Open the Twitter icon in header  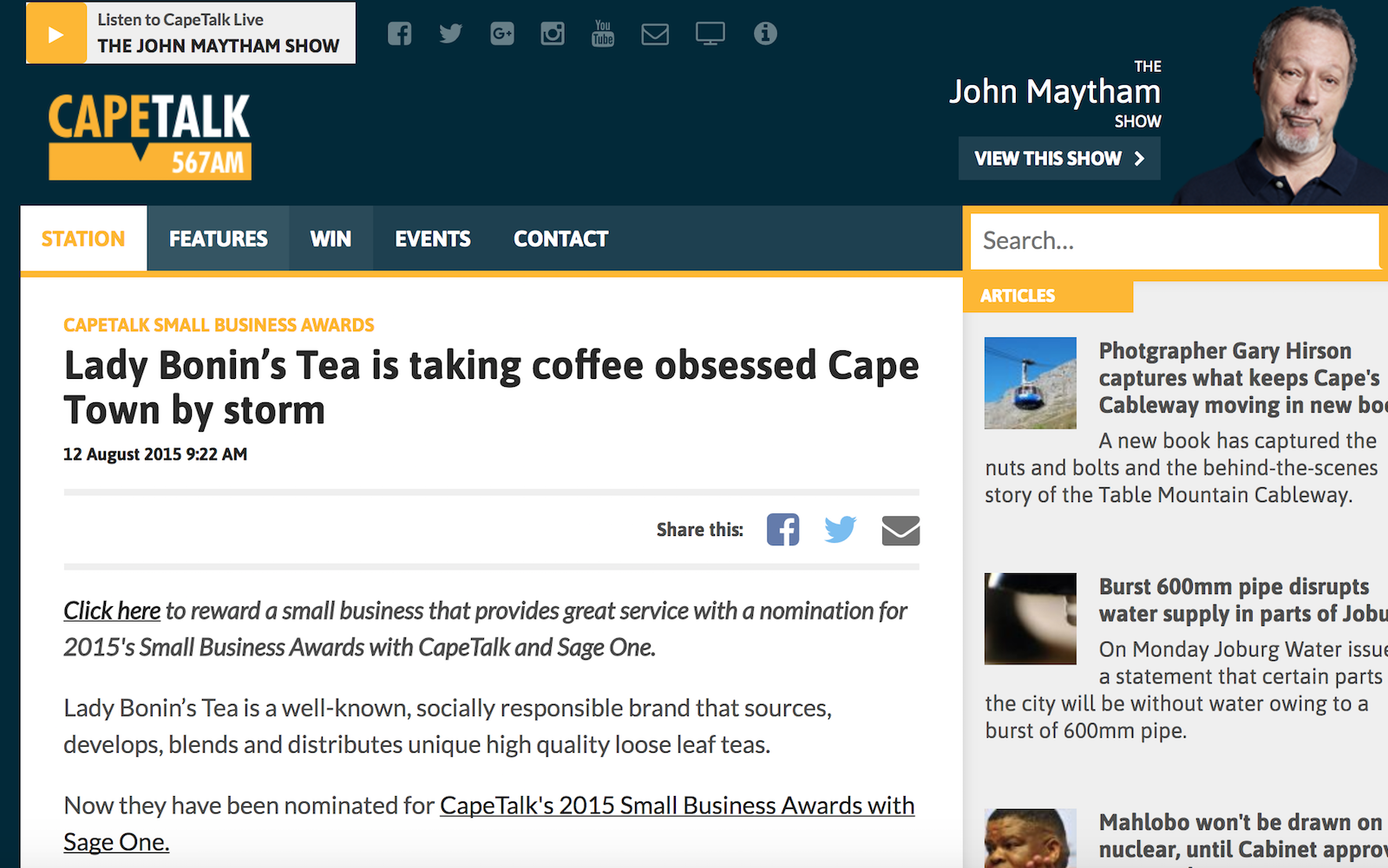tap(450, 34)
